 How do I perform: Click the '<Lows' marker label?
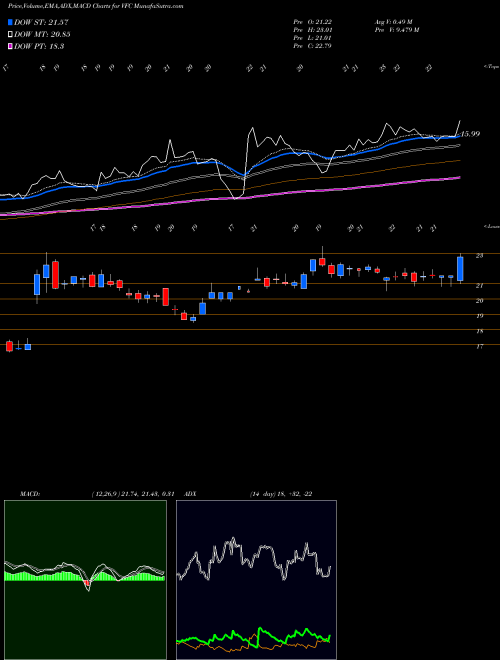coord(491,226)
